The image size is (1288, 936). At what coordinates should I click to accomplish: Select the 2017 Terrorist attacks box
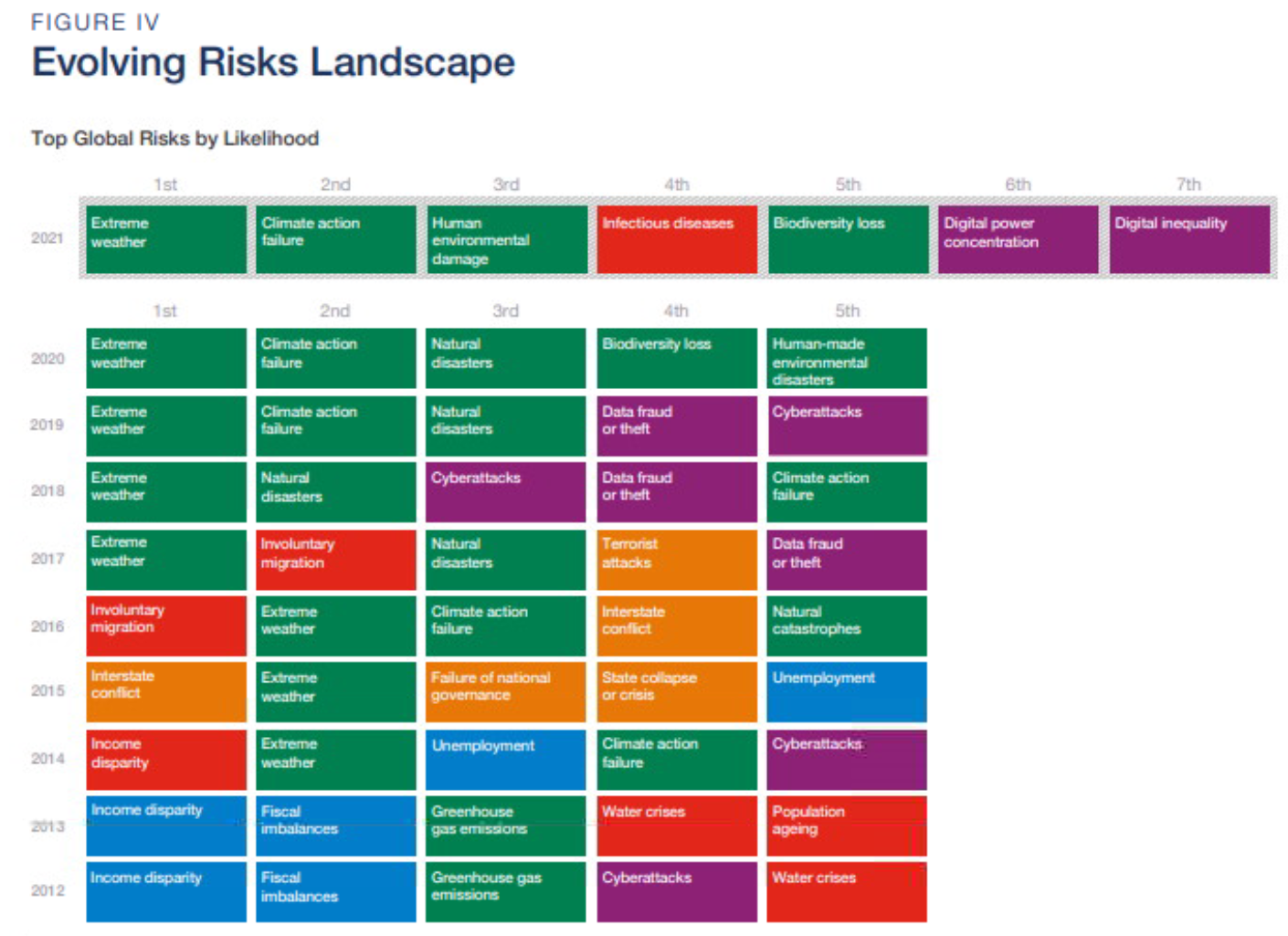tap(677, 559)
